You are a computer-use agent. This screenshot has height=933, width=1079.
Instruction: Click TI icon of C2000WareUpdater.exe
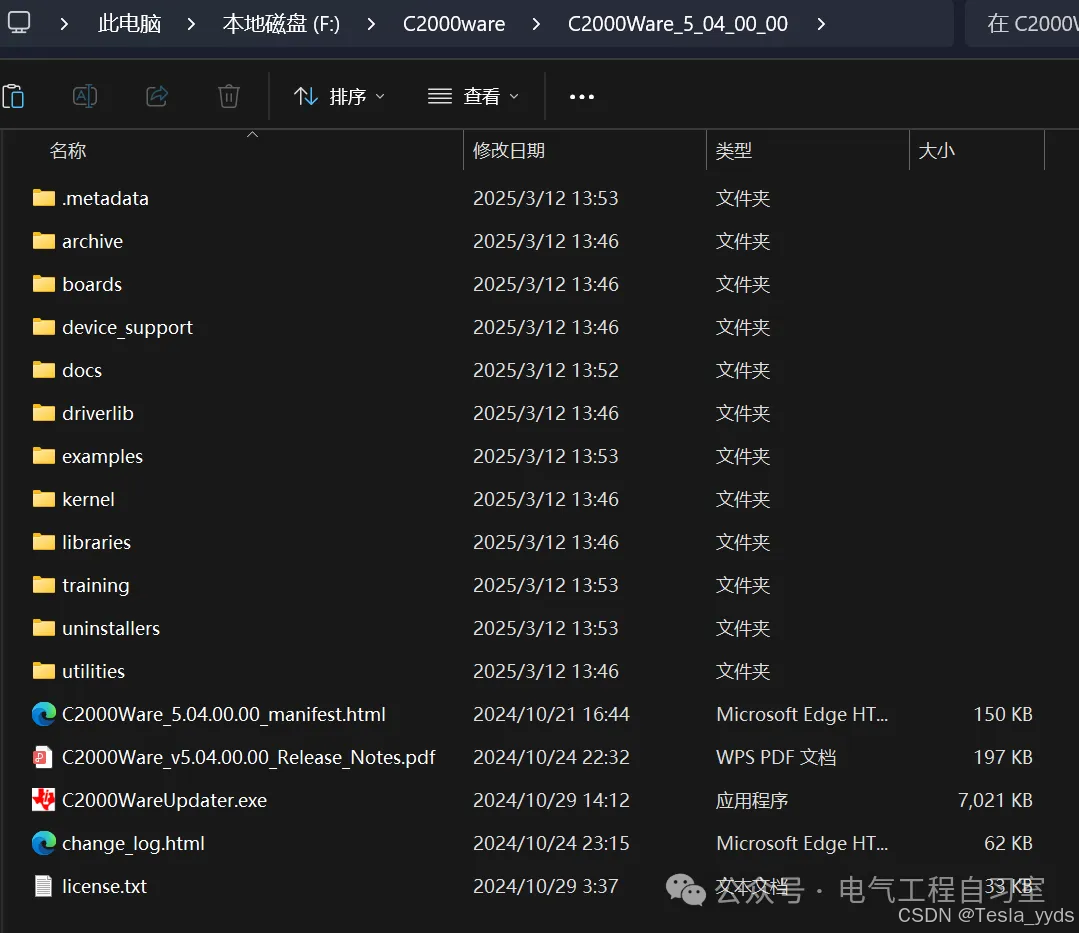tap(43, 800)
